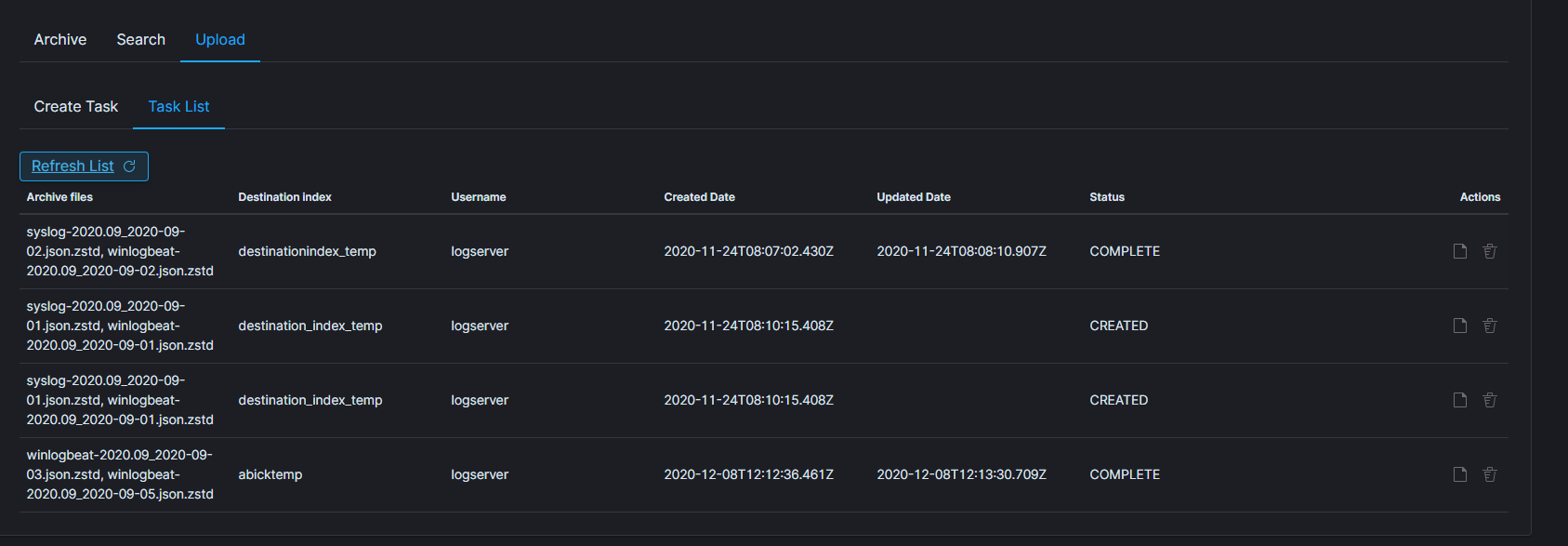Delete the abicktemp task via trash icon
Viewport: 1568px width, 546px height.
(x=1490, y=474)
